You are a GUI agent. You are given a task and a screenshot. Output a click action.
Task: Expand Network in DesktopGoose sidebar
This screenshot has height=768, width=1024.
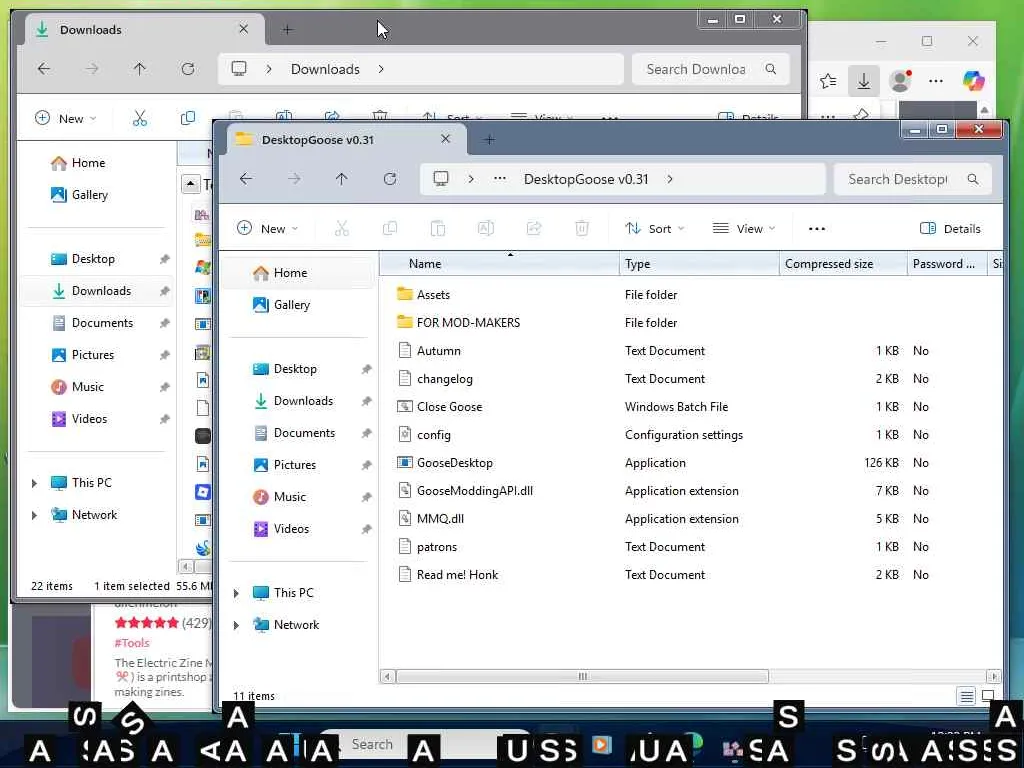(236, 625)
